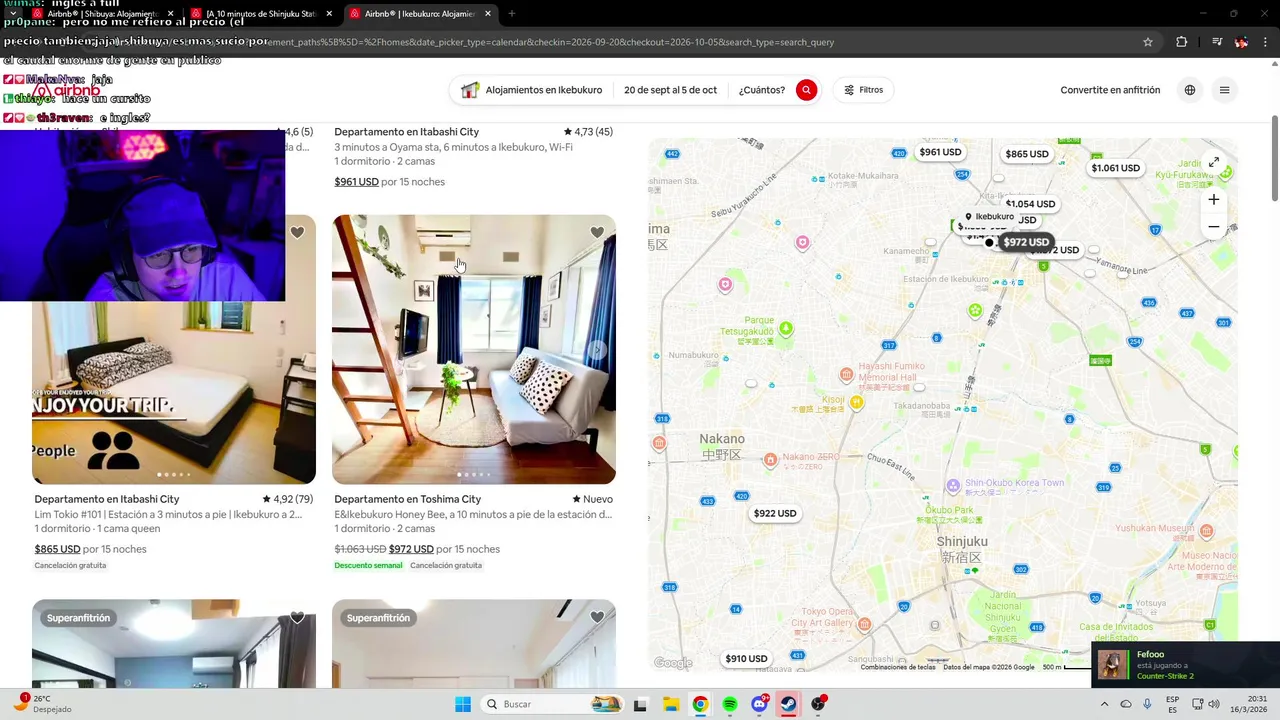
Task: Select the '$922 USD' map marker
Action: [x=775, y=513]
